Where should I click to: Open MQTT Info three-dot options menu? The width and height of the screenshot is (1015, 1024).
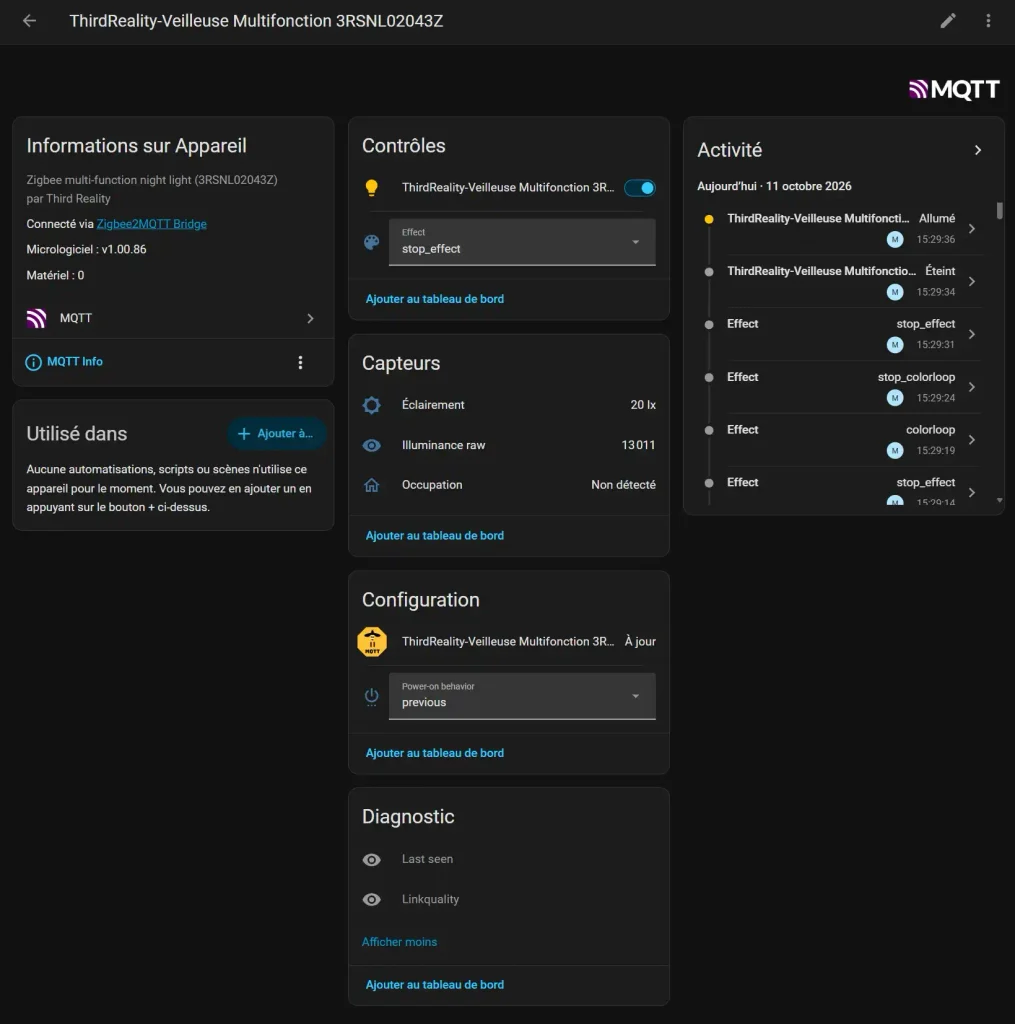tap(300, 362)
